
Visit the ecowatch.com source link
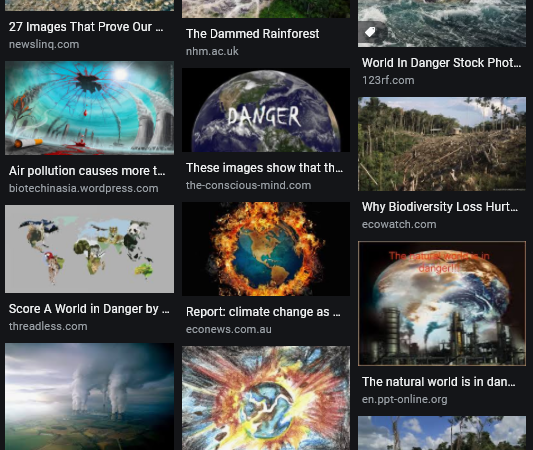399,224
